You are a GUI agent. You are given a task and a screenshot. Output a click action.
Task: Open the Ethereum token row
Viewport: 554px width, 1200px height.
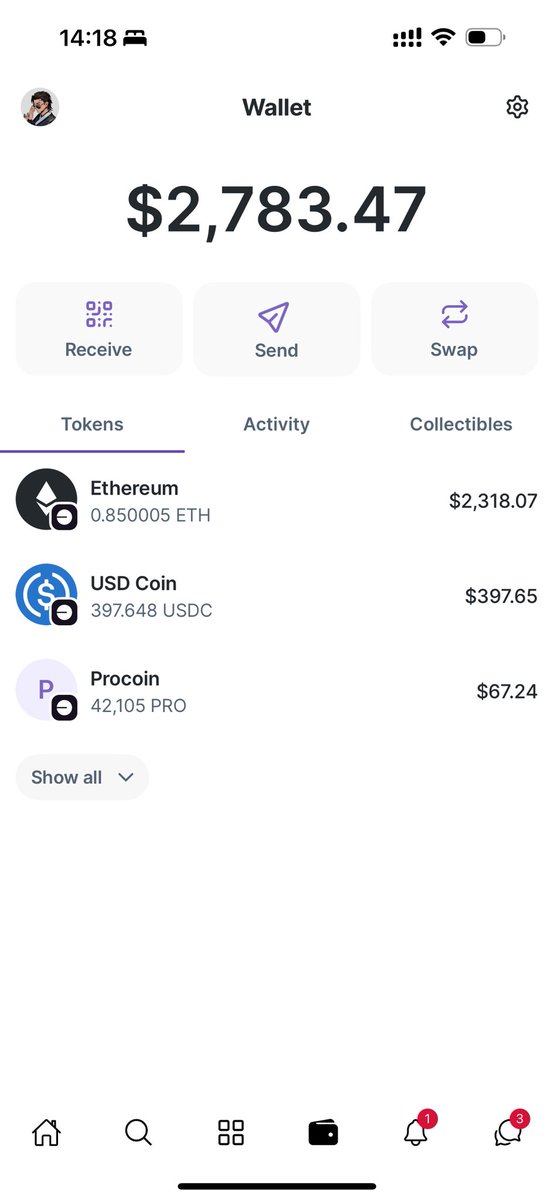click(x=277, y=501)
